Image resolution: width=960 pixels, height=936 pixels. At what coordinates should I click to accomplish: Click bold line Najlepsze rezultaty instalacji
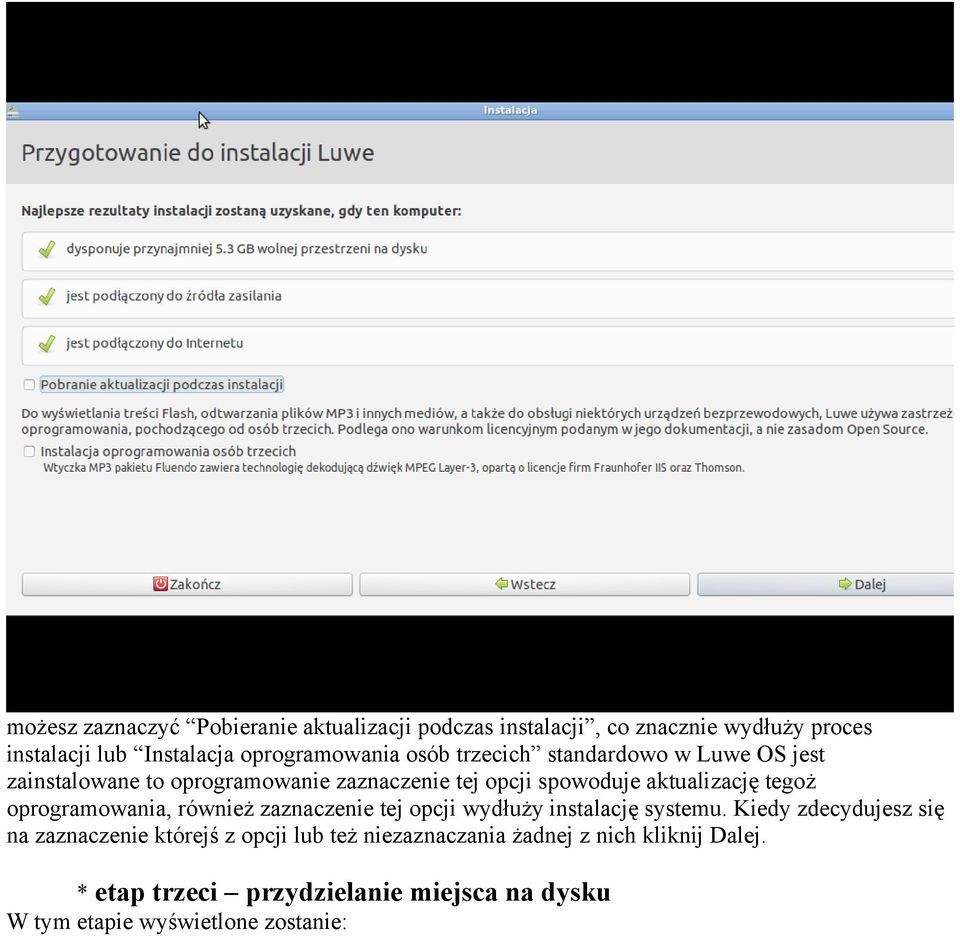pyautogui.click(x=241, y=211)
